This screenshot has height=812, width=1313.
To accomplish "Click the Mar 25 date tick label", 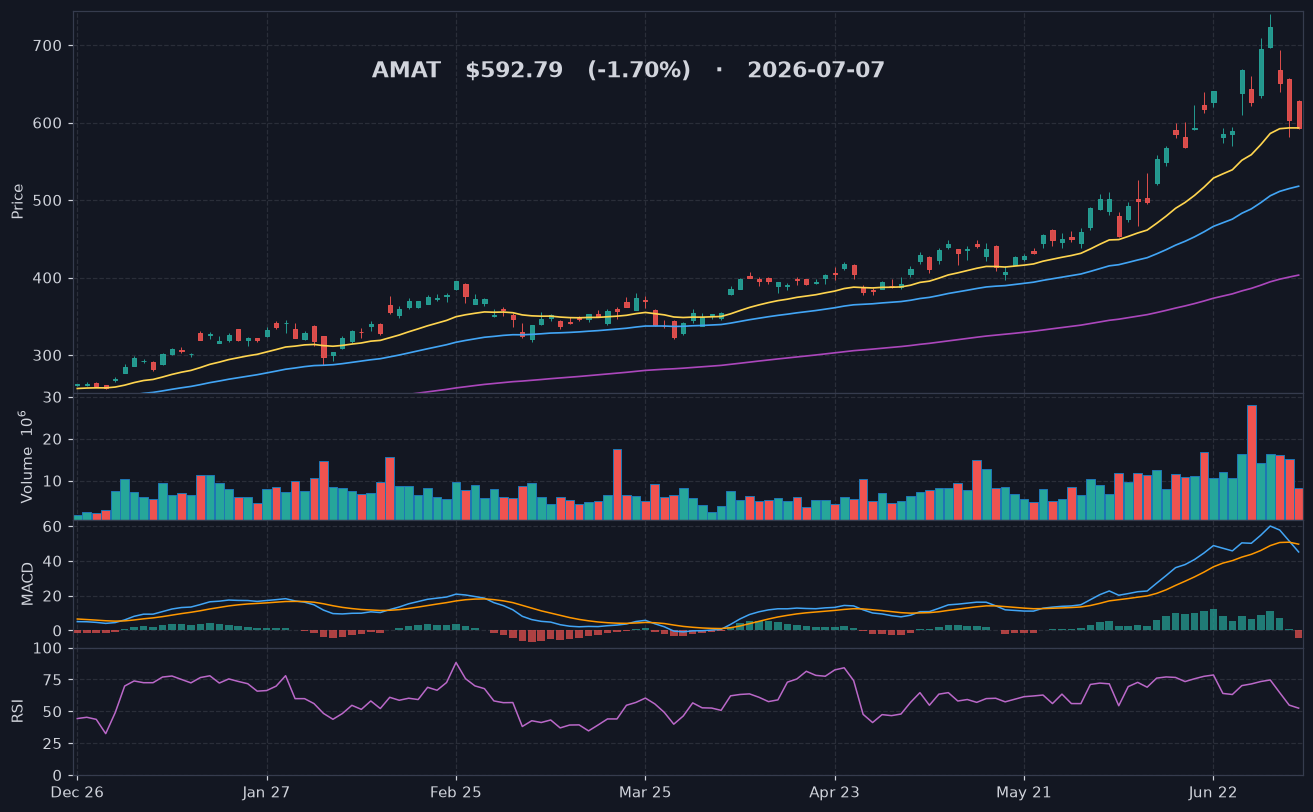I will (x=645, y=792).
